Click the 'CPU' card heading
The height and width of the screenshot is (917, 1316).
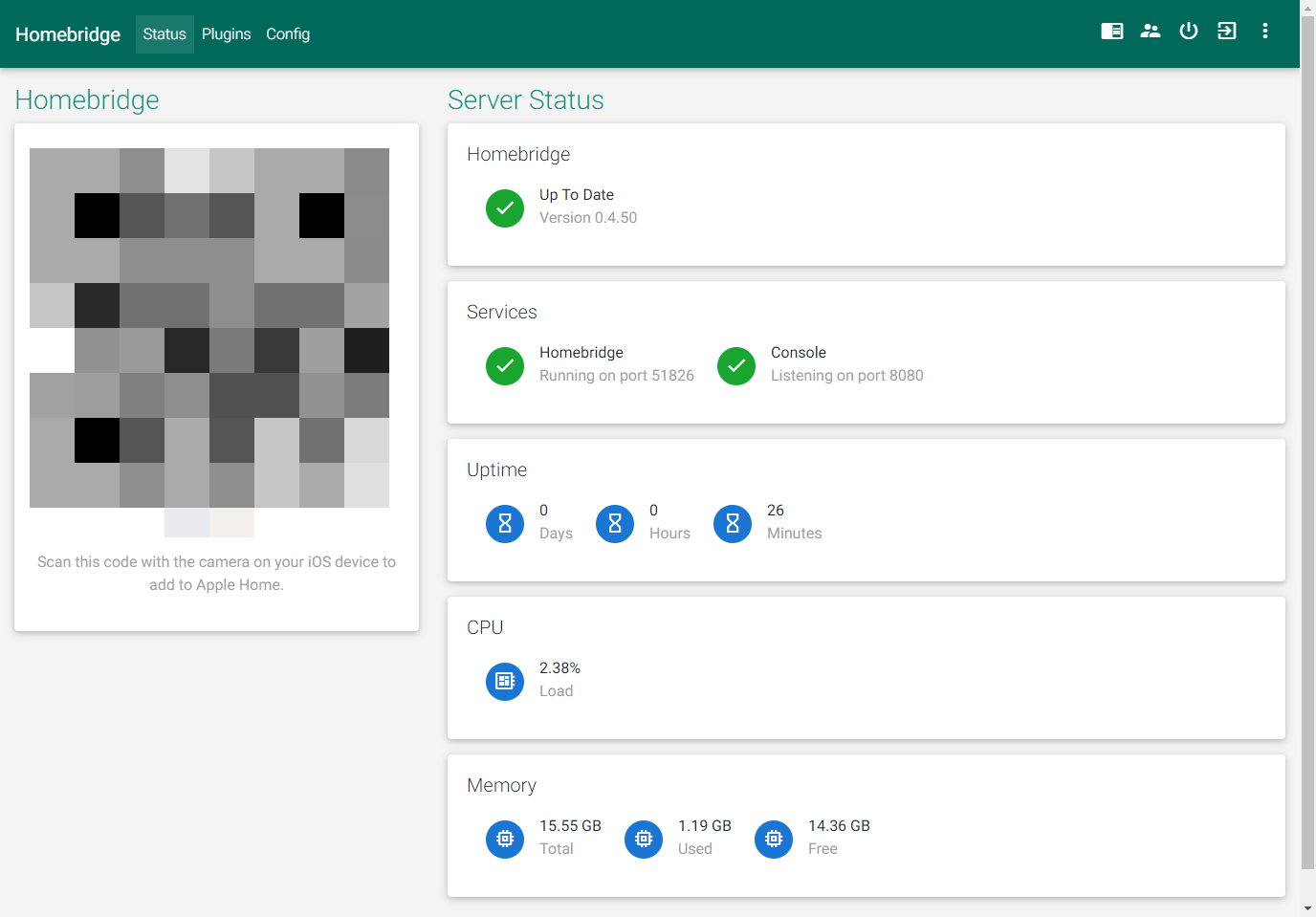coord(485,627)
